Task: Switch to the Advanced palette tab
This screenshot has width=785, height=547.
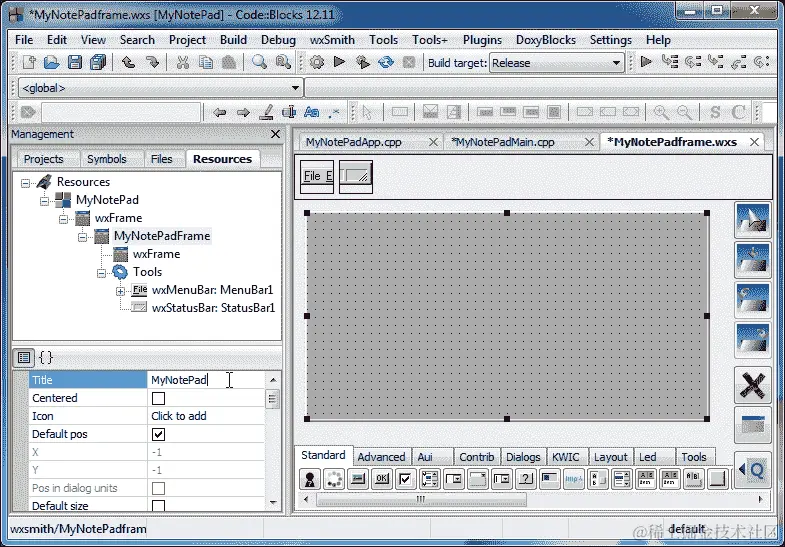Action: click(381, 457)
